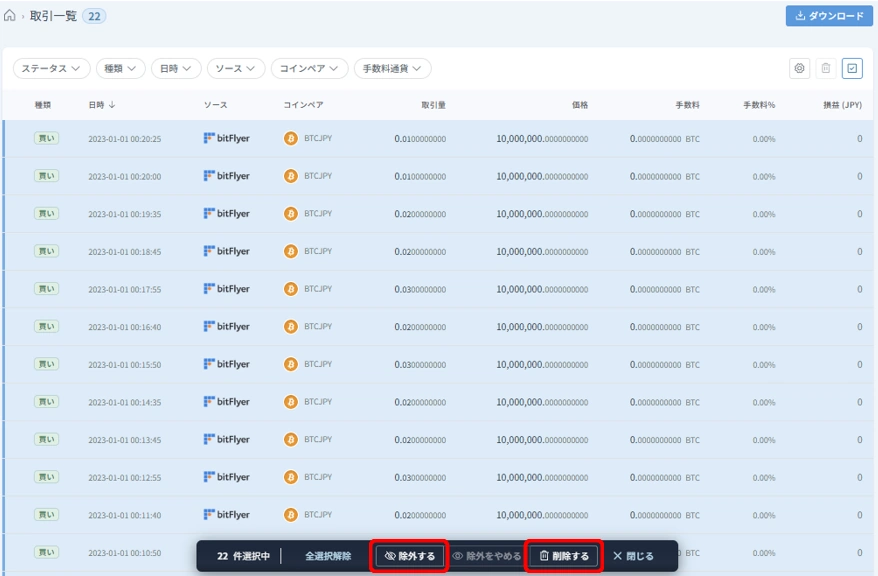Click 買い tag in 00:18:45 row
Image resolution: width=878 pixels, height=576 pixels.
pos(46,251)
